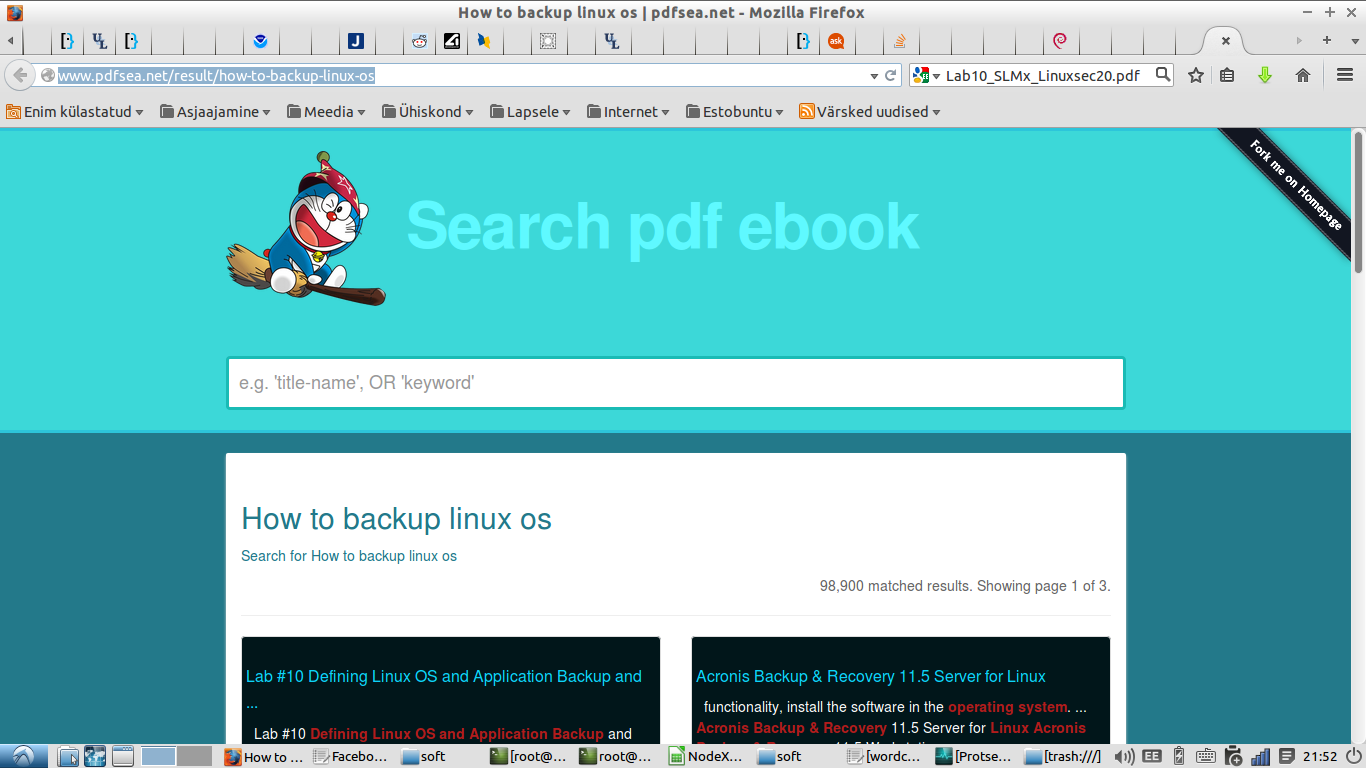Go to the Firefox home page icon

[1303, 75]
